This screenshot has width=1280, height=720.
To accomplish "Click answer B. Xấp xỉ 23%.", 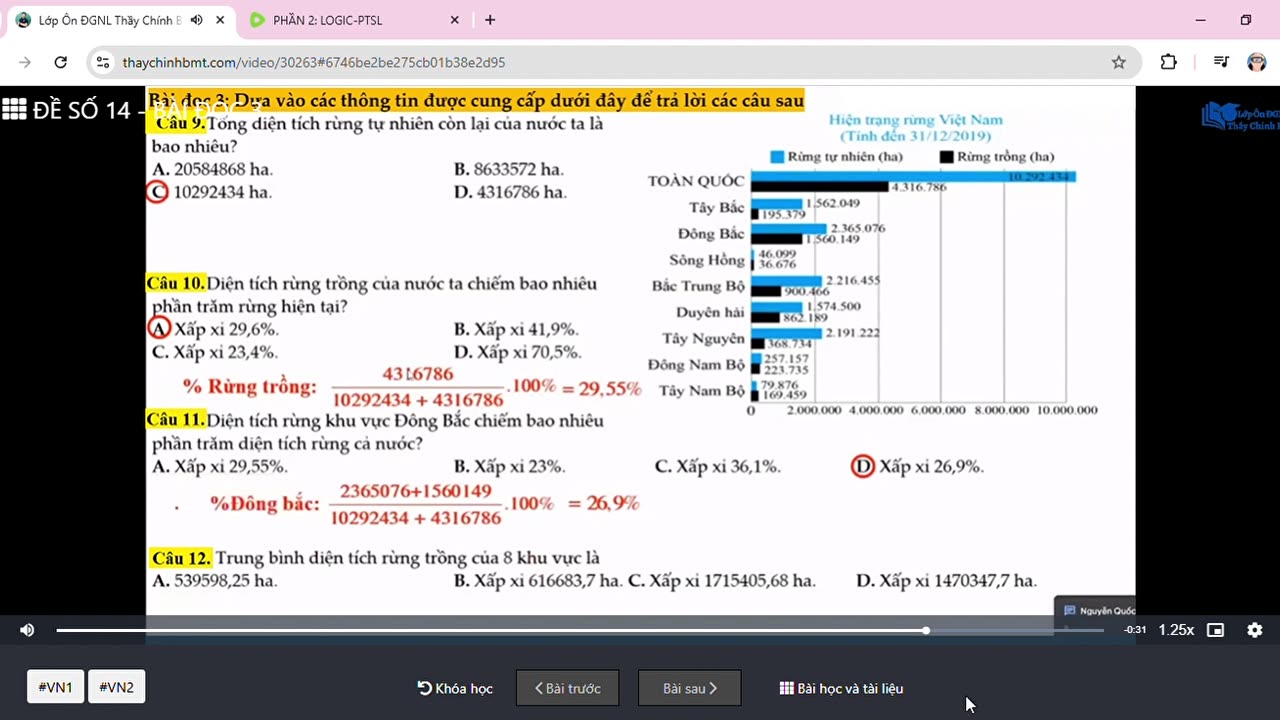I will pos(509,467).
